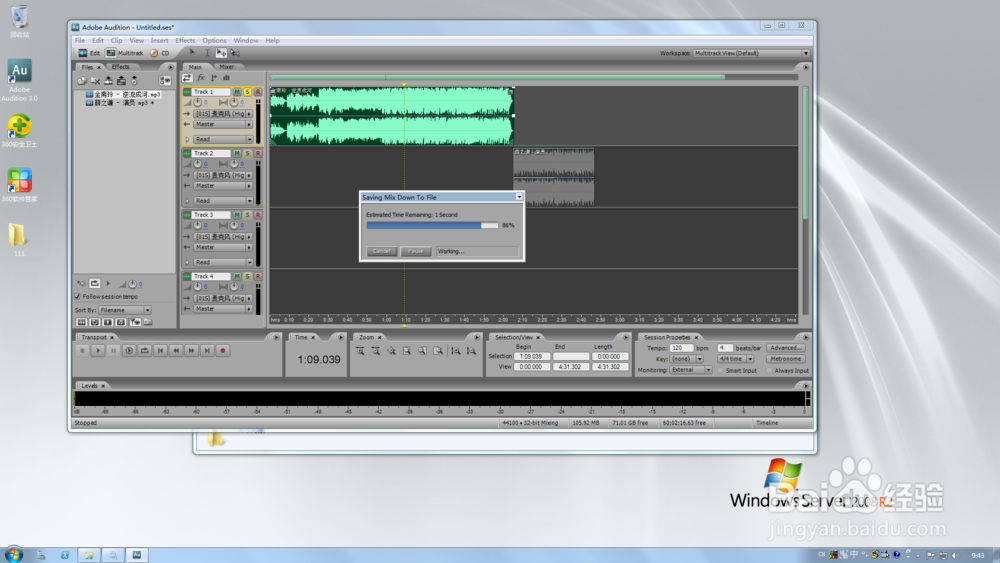Click the Advanced... button
Image resolution: width=1000 pixels, height=563 pixels.
point(786,348)
